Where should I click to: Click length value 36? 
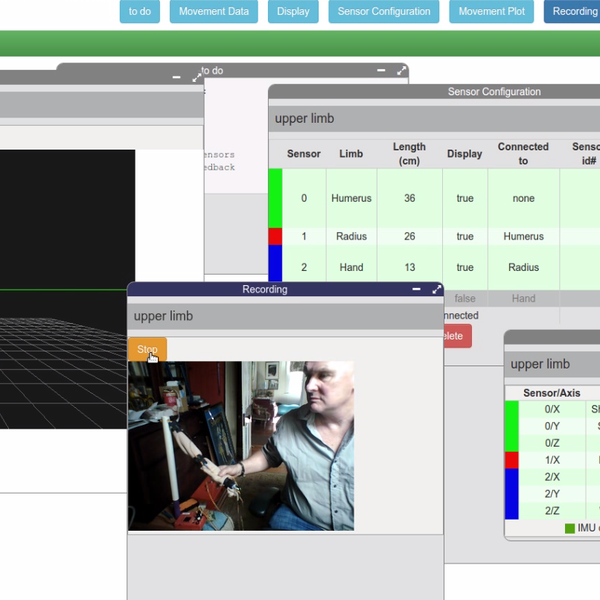coord(409,198)
